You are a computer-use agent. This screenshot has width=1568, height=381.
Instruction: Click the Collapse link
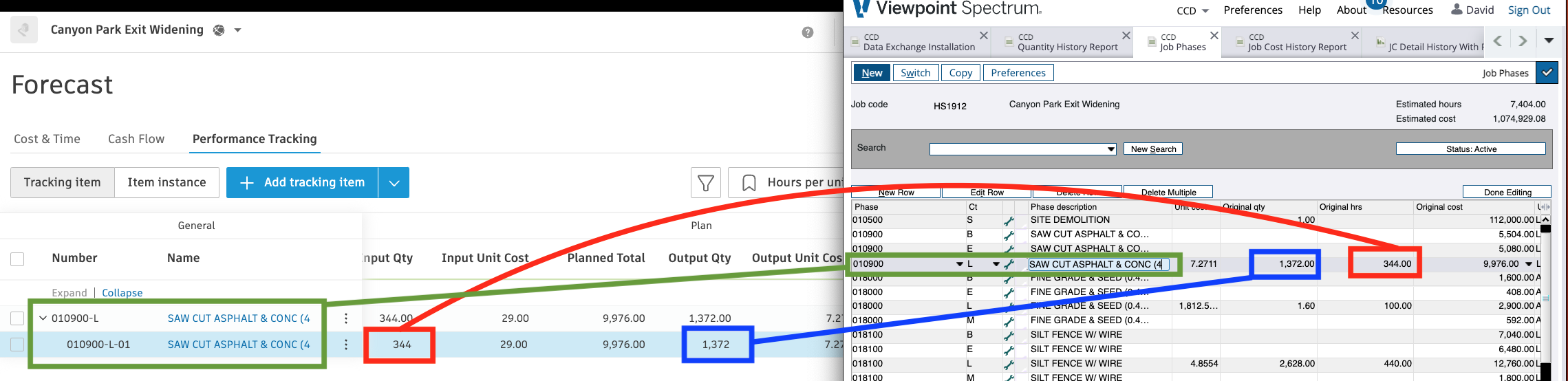point(122,293)
